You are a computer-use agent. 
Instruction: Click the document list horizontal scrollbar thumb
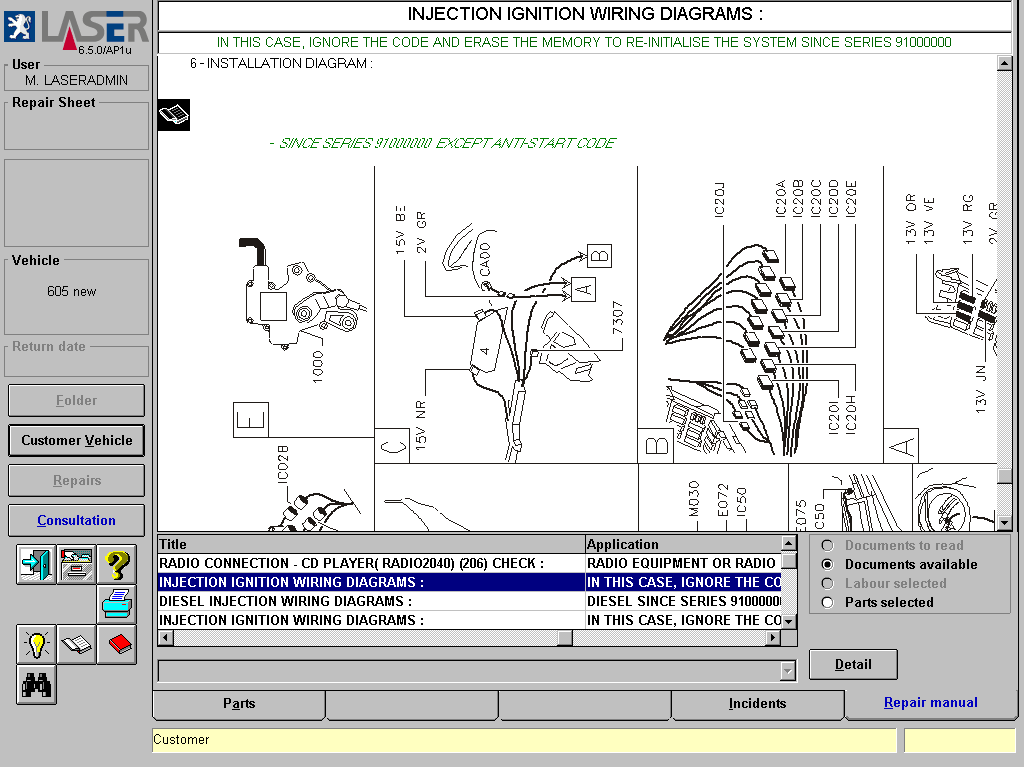click(x=565, y=637)
